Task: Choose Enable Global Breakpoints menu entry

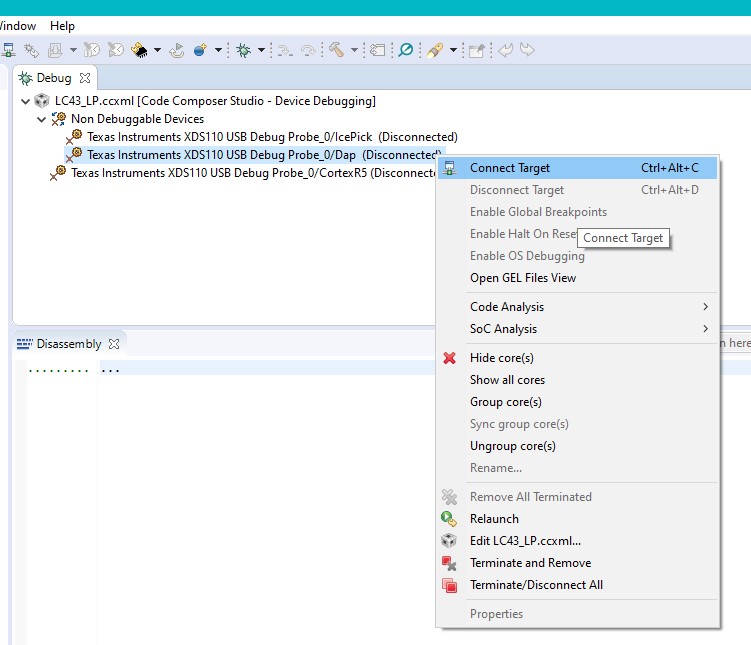Action: pos(578,212)
